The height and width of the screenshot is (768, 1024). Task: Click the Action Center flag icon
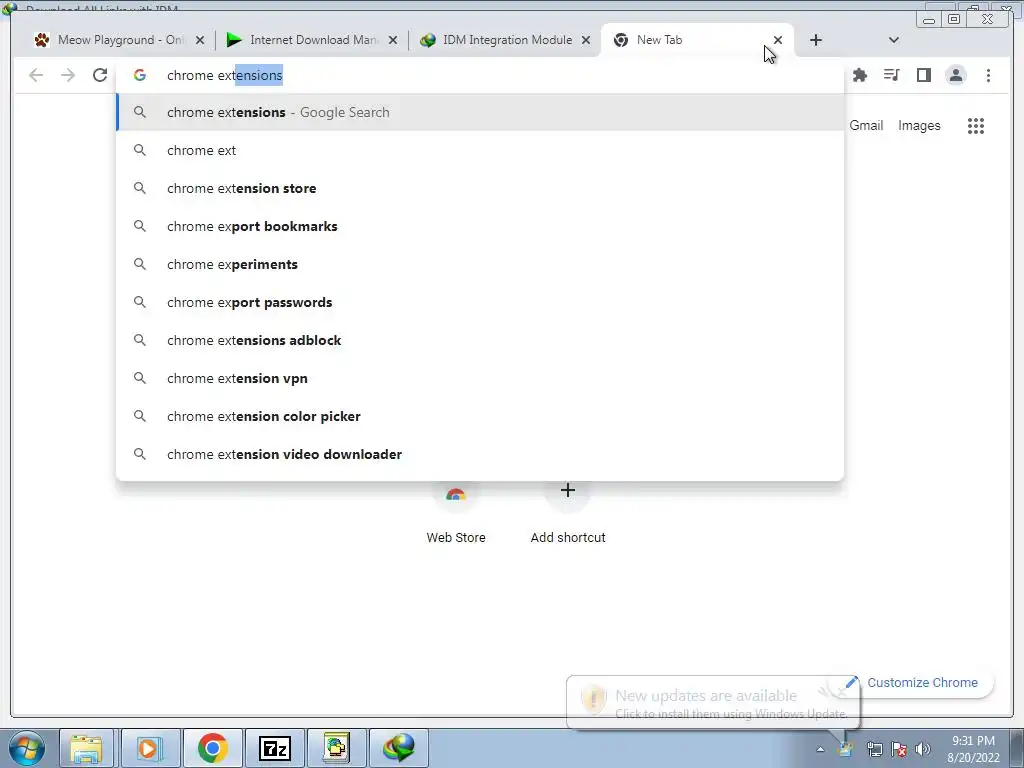899,749
